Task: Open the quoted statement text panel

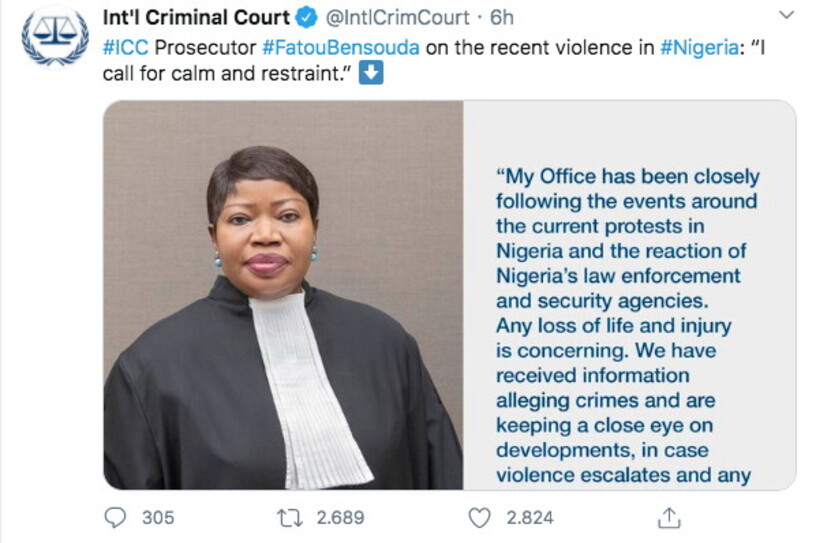Action: pos(629,320)
